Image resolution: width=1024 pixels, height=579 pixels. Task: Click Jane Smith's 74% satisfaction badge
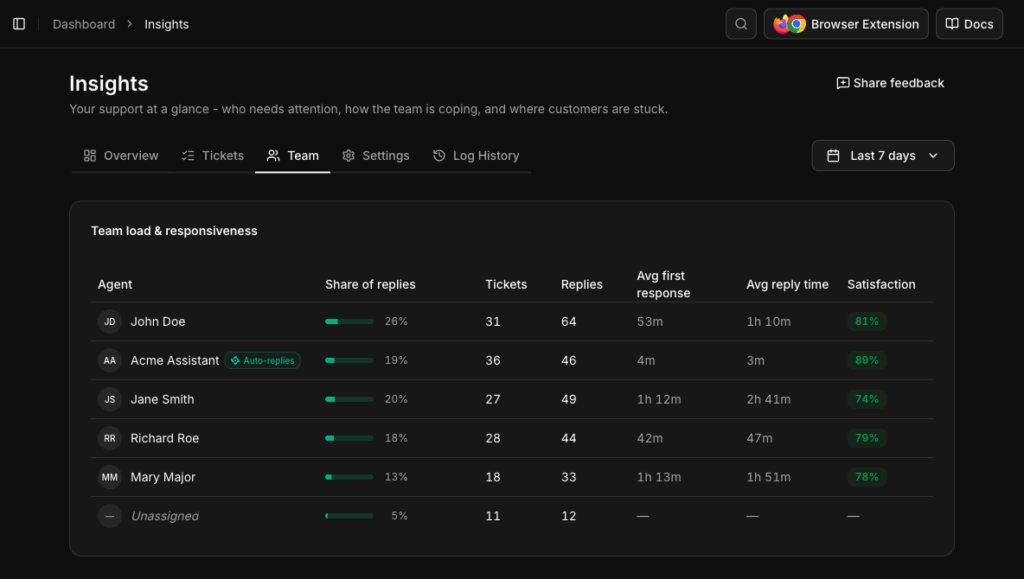[867, 399]
